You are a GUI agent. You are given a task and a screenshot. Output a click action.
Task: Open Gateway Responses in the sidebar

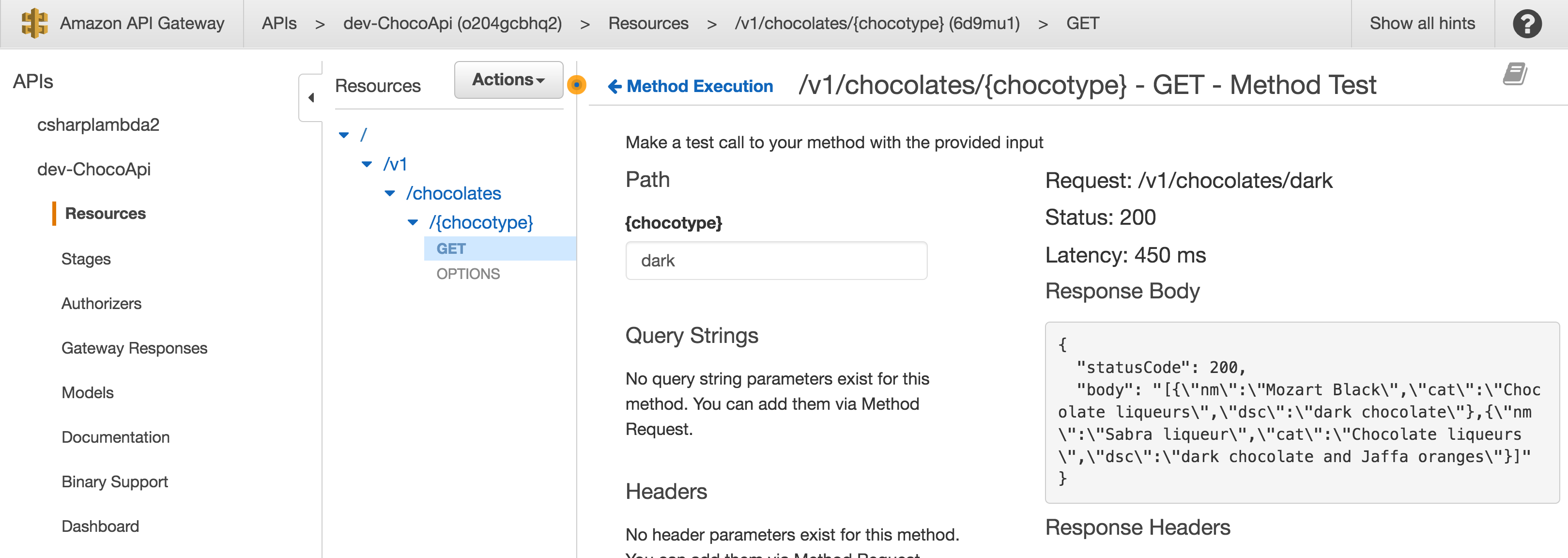(x=134, y=348)
